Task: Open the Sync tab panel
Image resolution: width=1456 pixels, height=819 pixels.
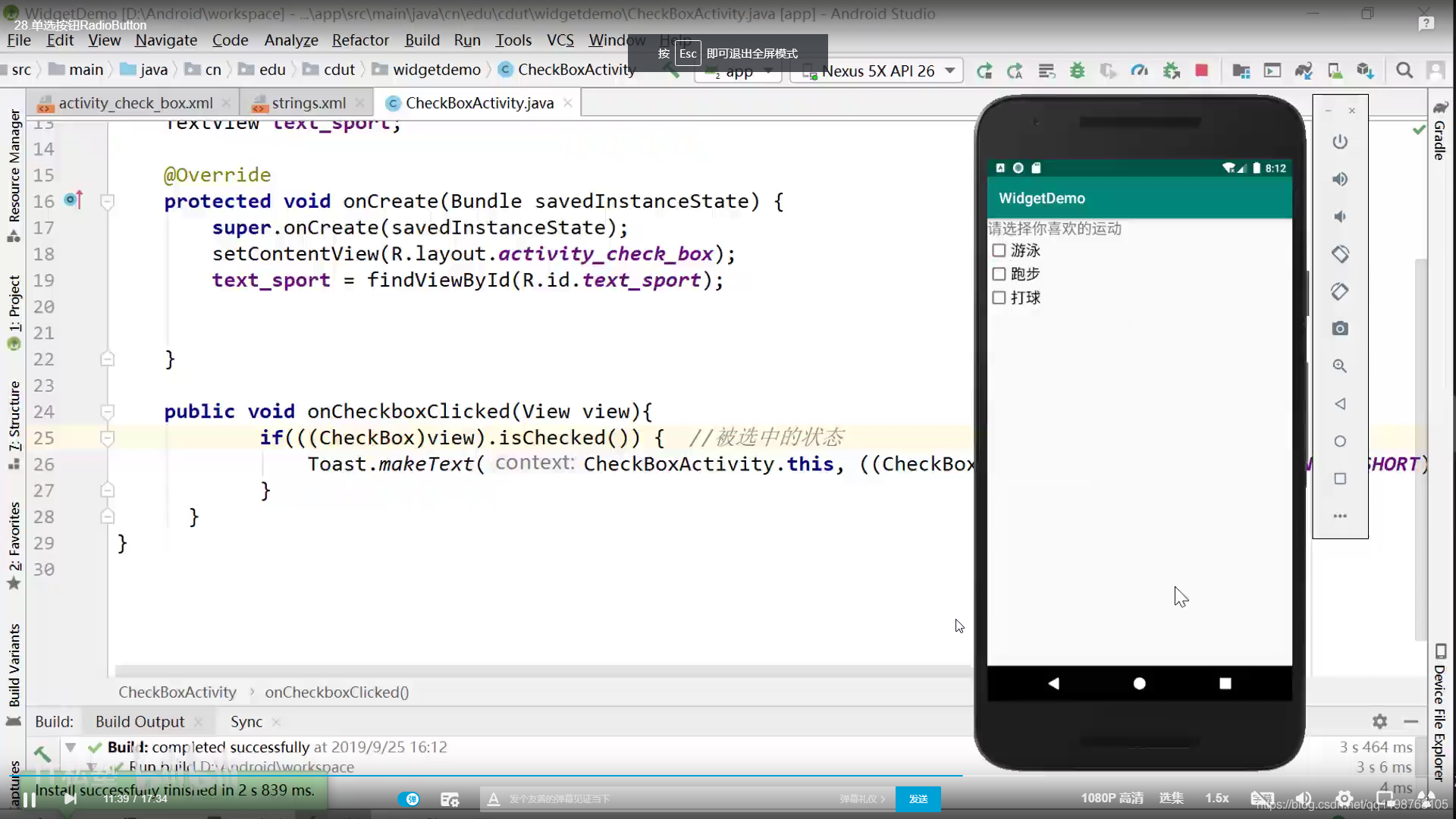Action: [246, 721]
